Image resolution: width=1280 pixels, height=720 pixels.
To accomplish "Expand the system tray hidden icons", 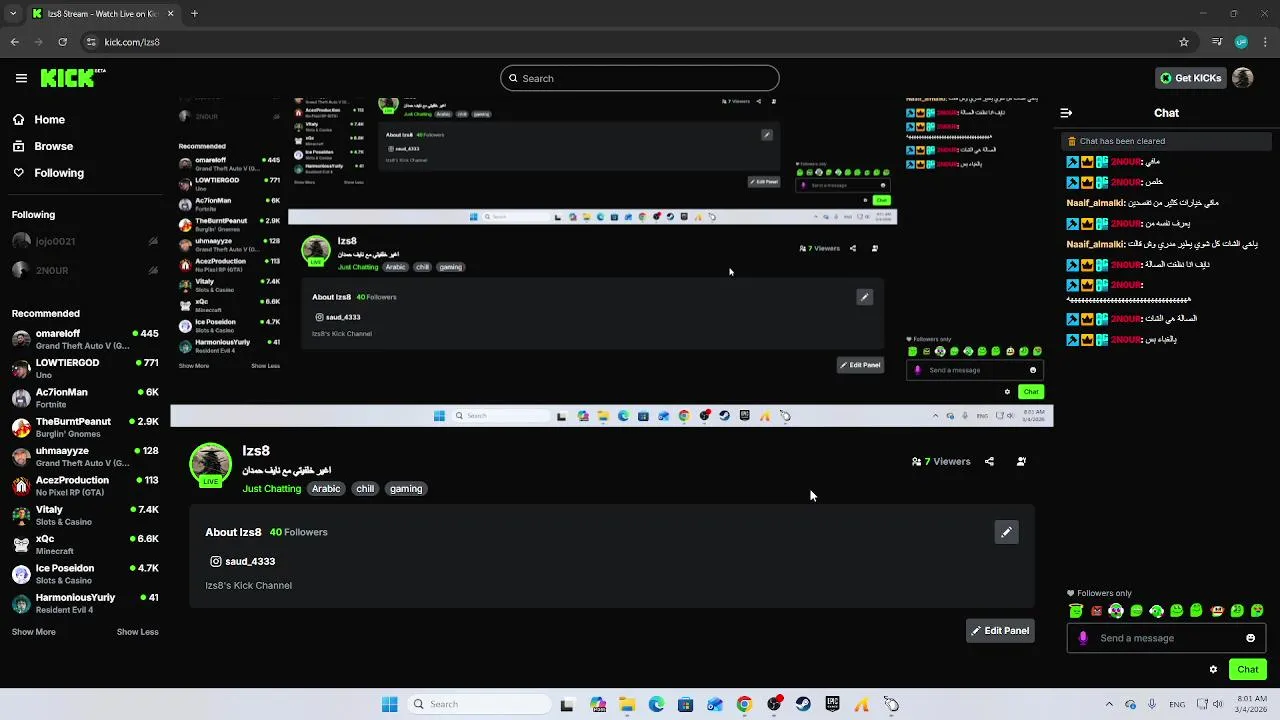I will pyautogui.click(x=1108, y=704).
